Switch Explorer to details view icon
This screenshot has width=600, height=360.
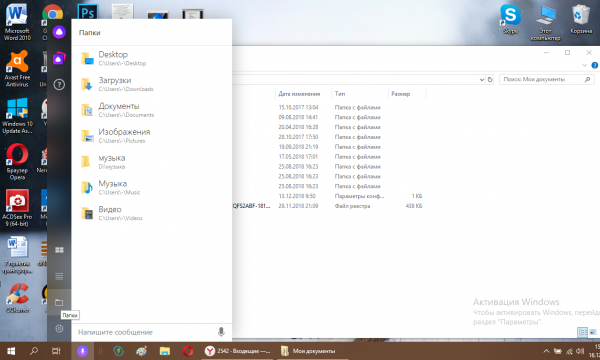click(x=582, y=332)
